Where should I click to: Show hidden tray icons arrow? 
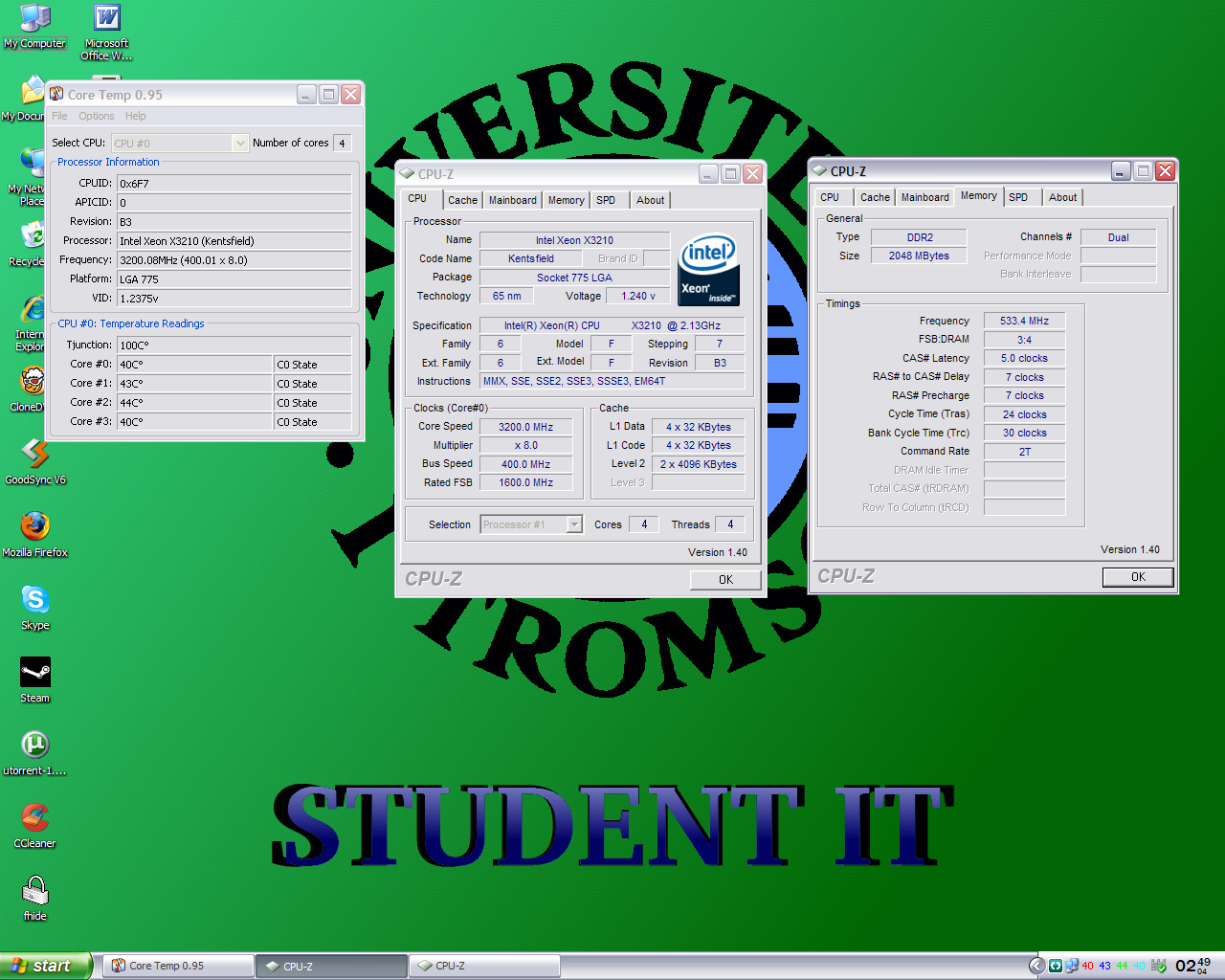pyautogui.click(x=1036, y=966)
